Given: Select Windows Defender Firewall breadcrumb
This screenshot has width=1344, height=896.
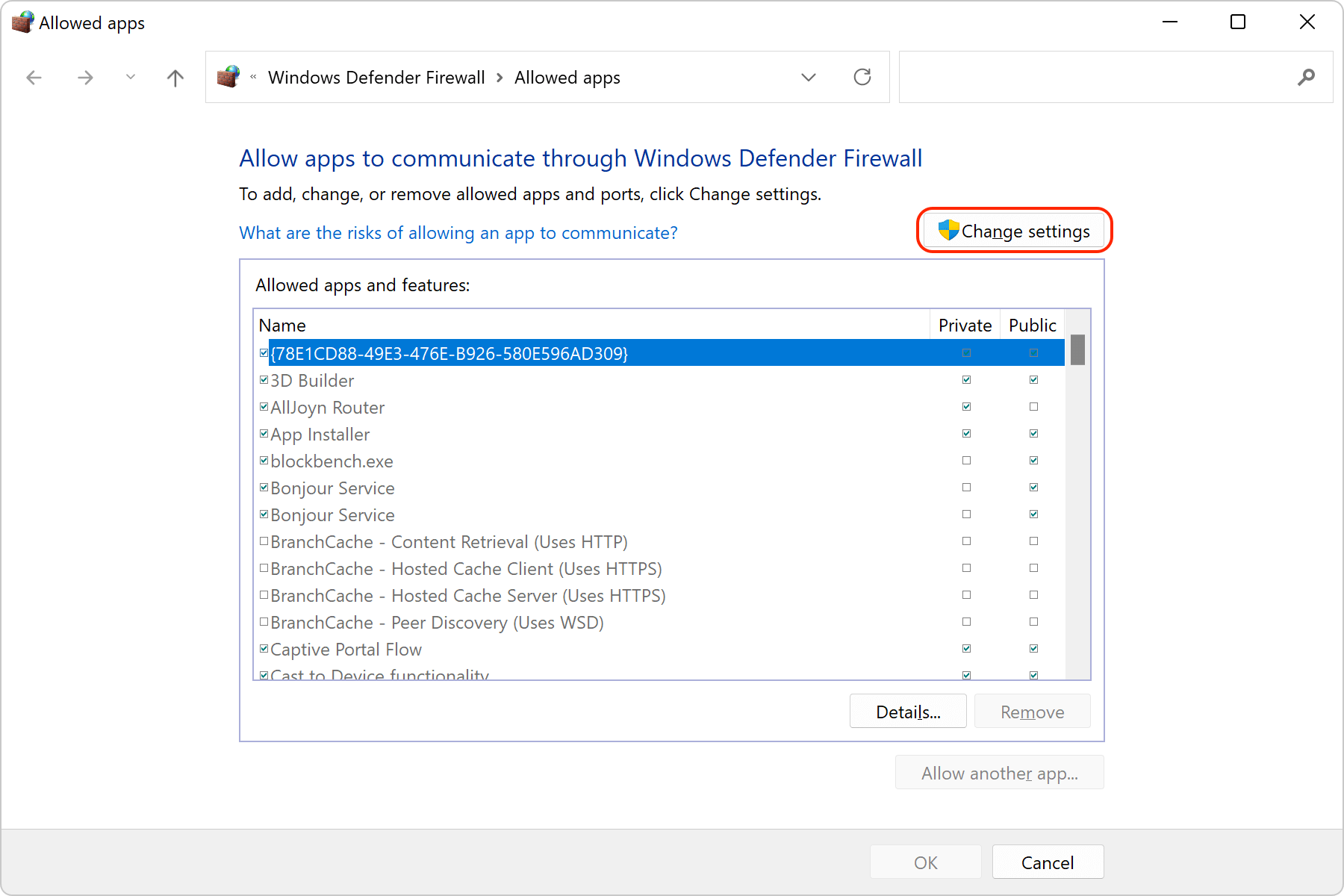Looking at the screenshot, I should click(x=376, y=78).
